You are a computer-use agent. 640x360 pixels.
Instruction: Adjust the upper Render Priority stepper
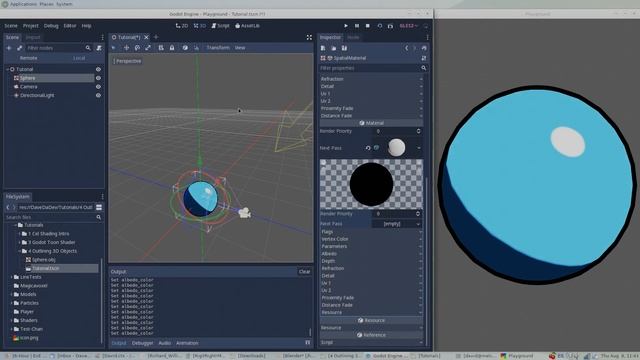click(x=418, y=131)
